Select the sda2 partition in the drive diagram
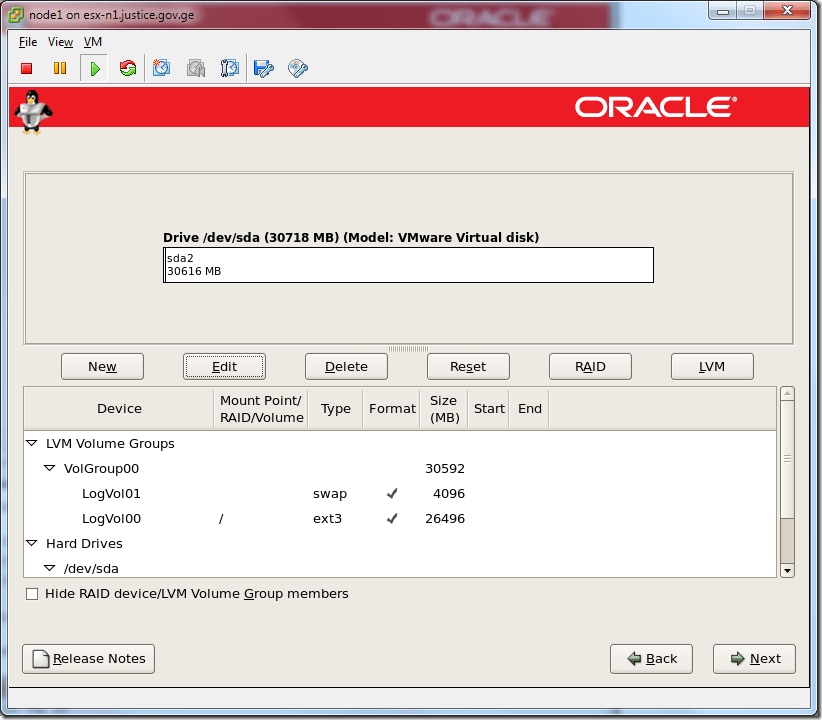Viewport: 822px width, 720px height. click(x=408, y=264)
